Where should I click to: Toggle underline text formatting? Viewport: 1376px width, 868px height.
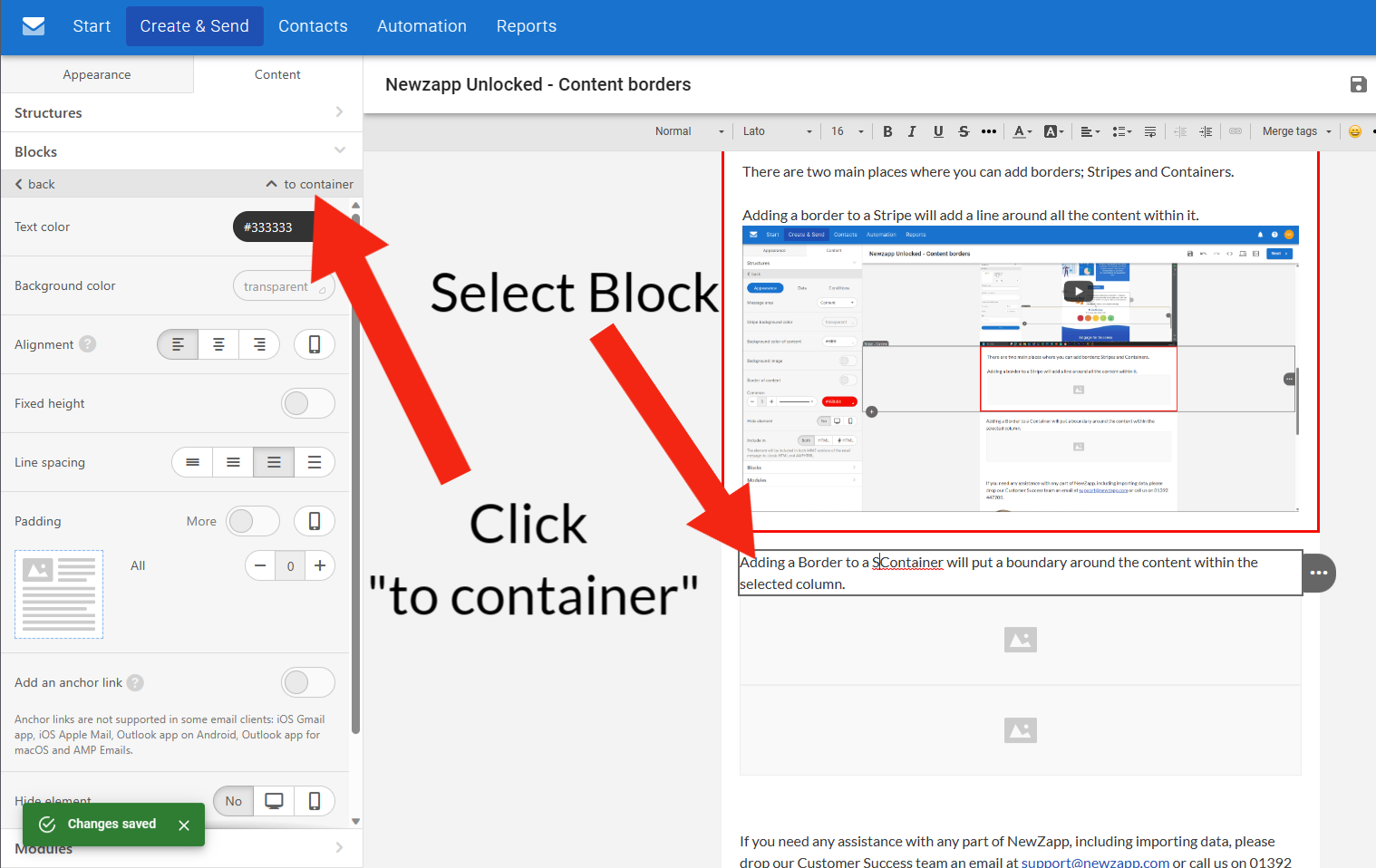[x=938, y=131]
